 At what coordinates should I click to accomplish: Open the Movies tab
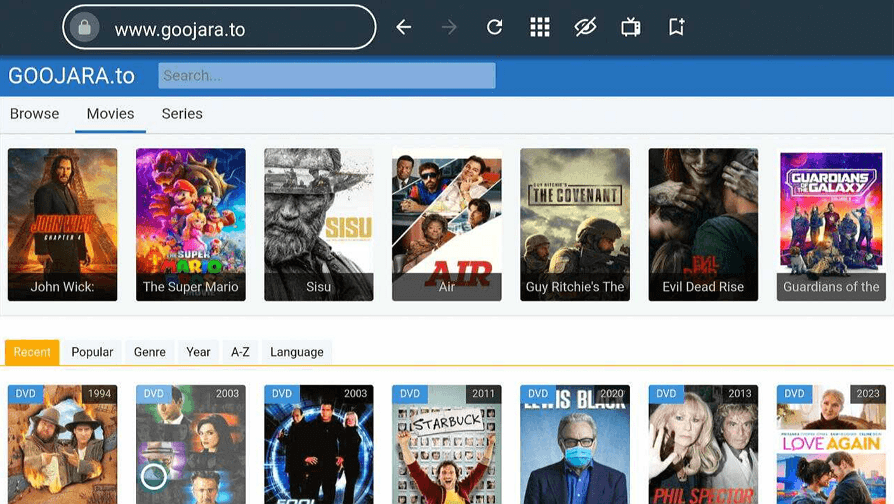111,114
